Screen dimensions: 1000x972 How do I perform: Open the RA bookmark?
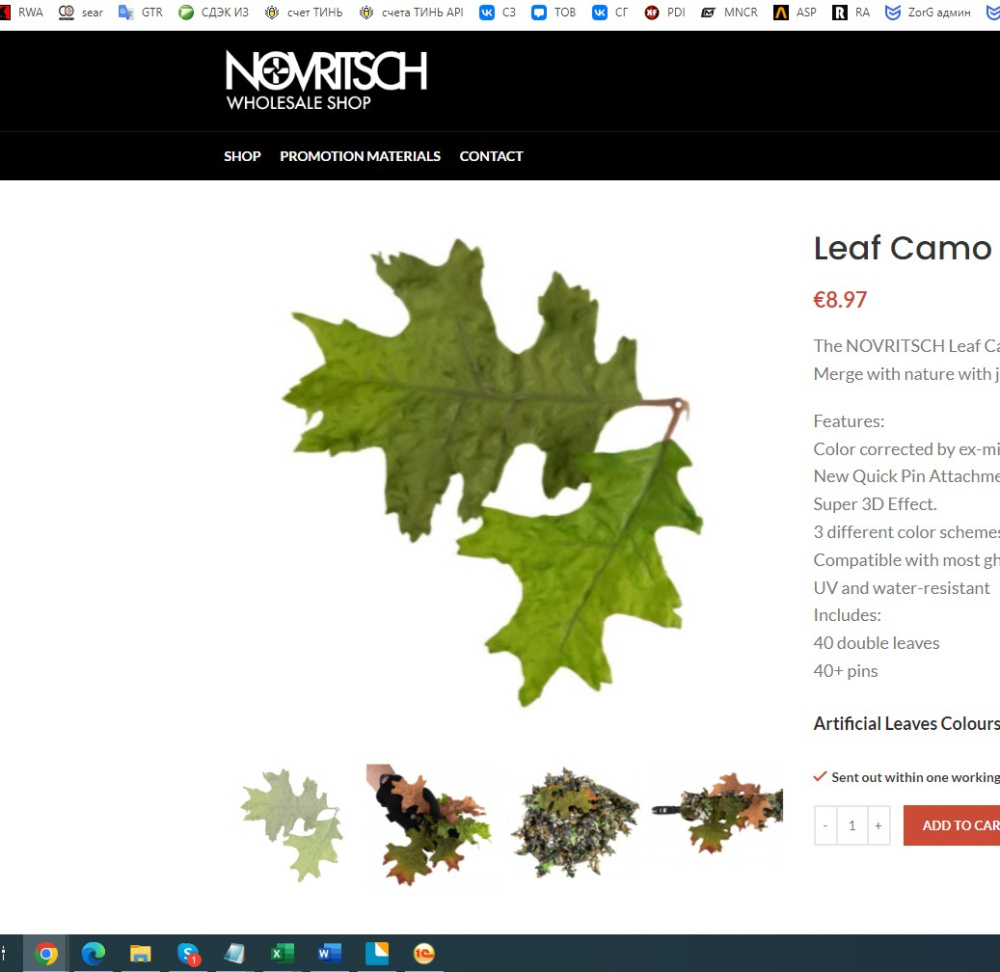click(851, 12)
